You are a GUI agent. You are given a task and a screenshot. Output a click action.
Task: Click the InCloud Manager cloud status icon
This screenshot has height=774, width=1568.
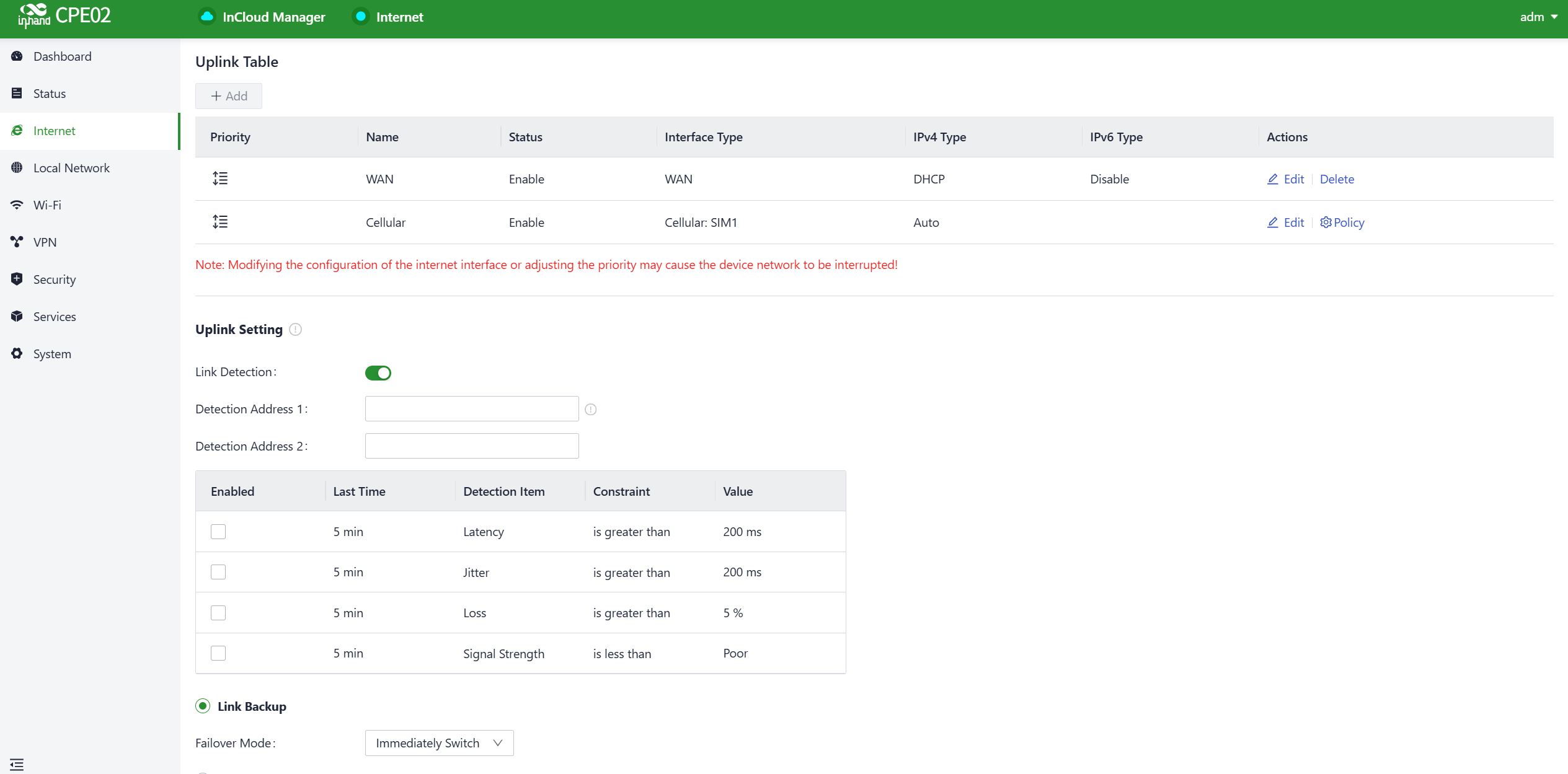[207, 17]
